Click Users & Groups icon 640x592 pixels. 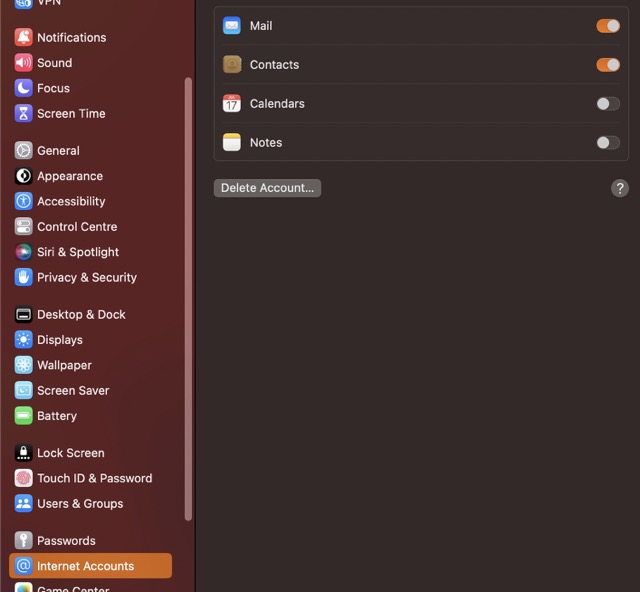tap(23, 503)
